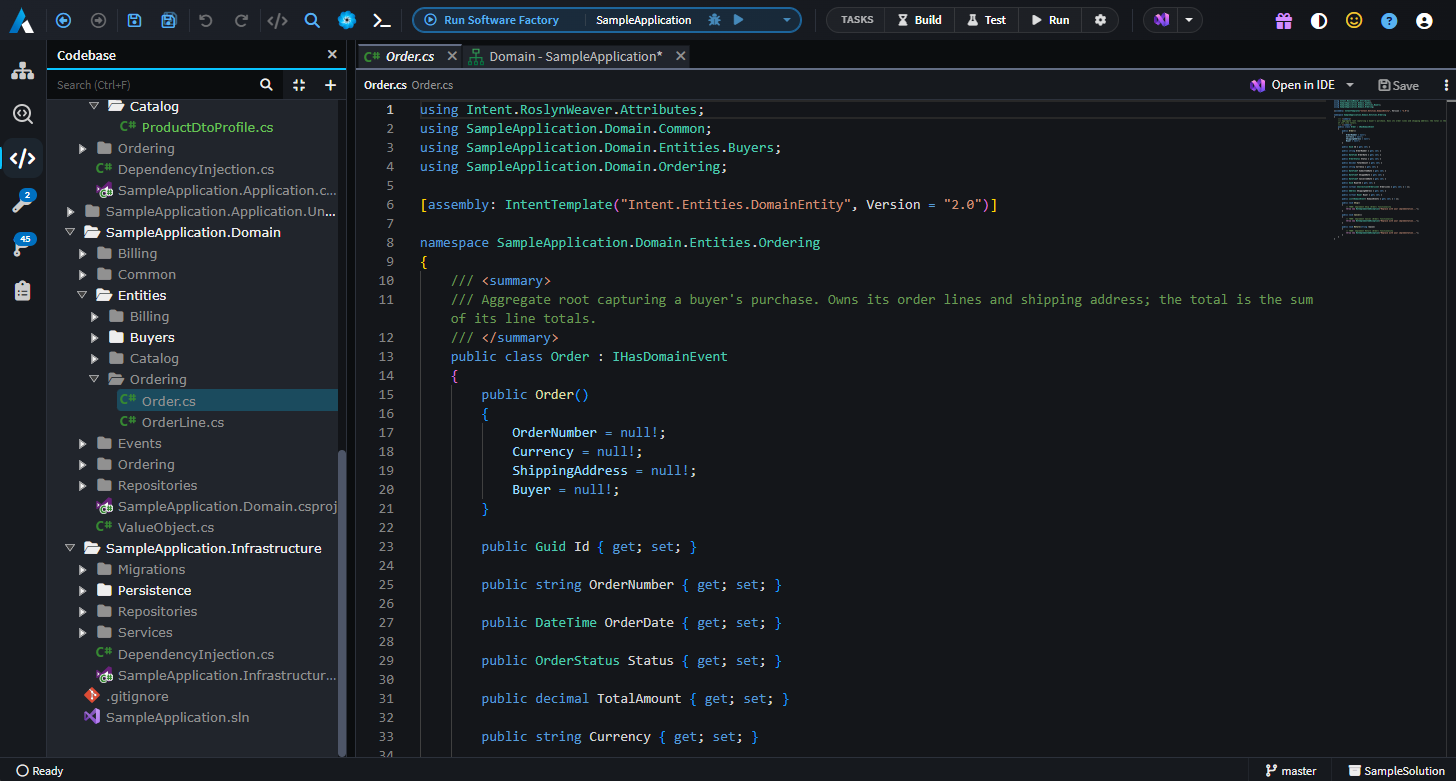Open help question mark icon
Screen dimensions: 1456x781
tap(1389, 20)
